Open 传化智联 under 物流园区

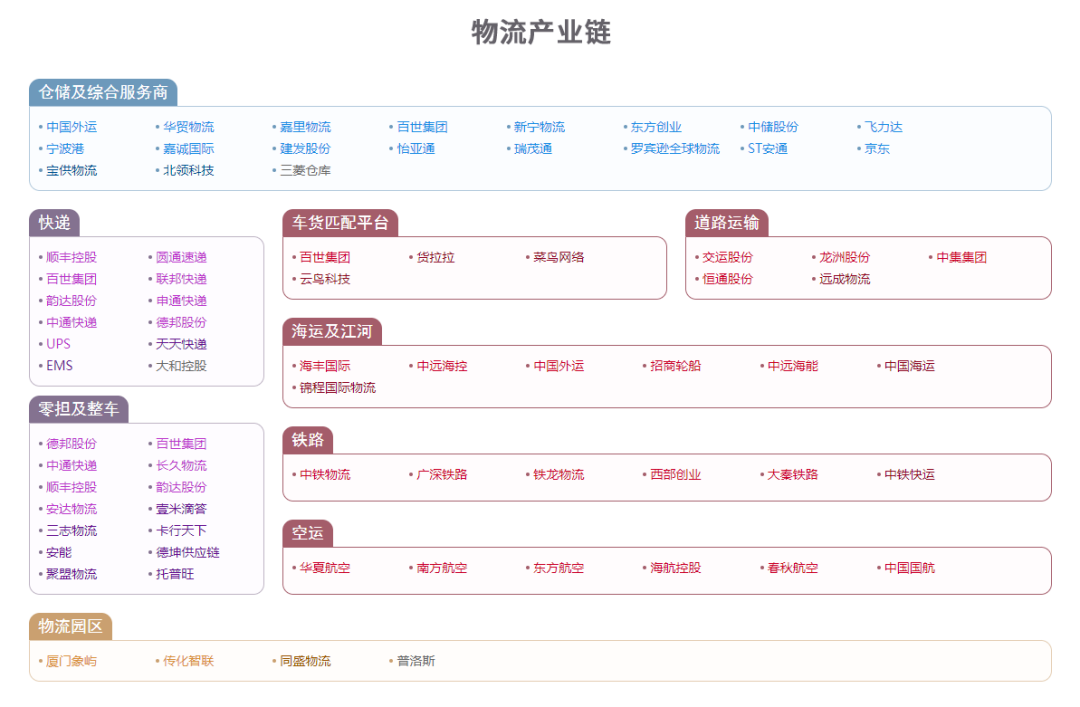(187, 661)
